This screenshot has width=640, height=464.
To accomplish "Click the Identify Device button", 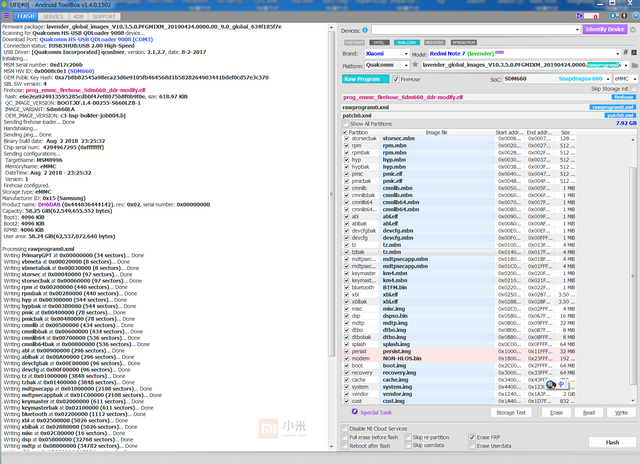I will click(605, 29).
